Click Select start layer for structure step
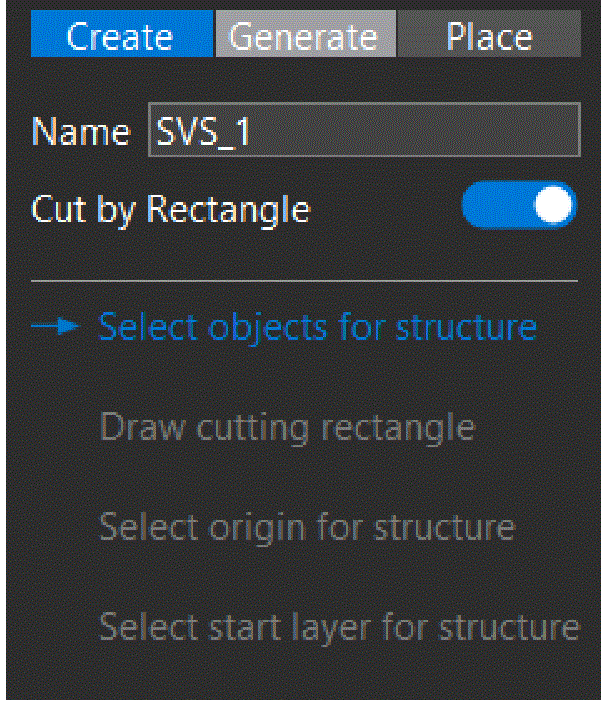This screenshot has width=601, height=702. (339, 628)
